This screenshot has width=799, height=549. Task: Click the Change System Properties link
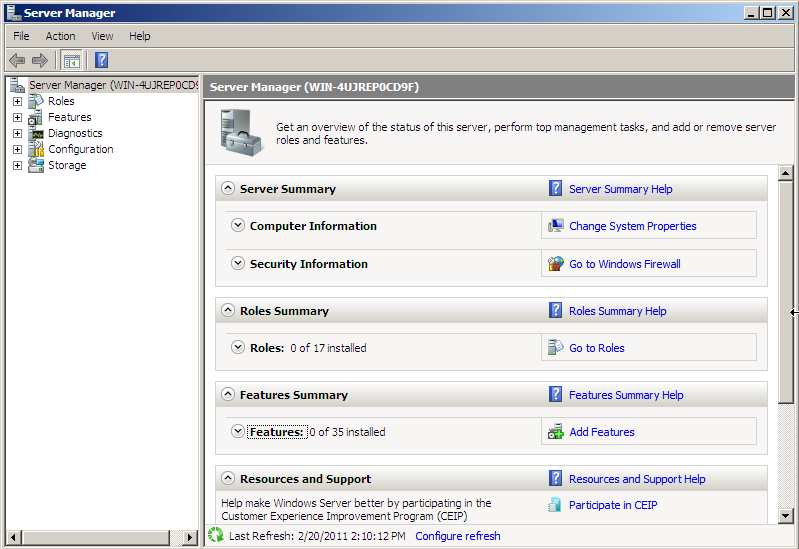point(632,226)
